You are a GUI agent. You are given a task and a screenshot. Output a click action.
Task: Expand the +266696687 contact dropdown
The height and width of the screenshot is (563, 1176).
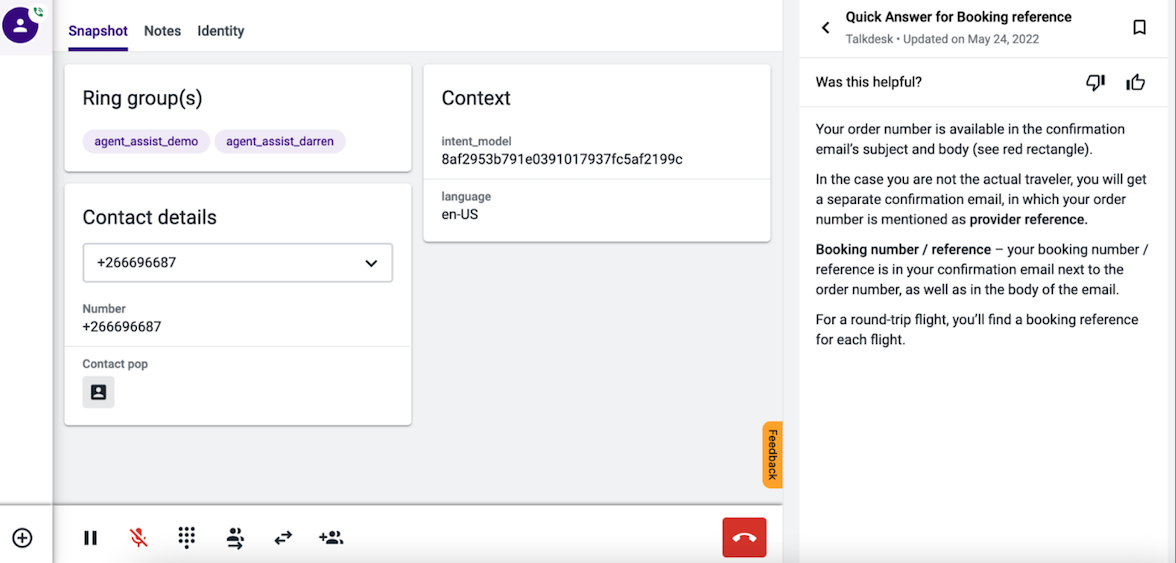238,263
